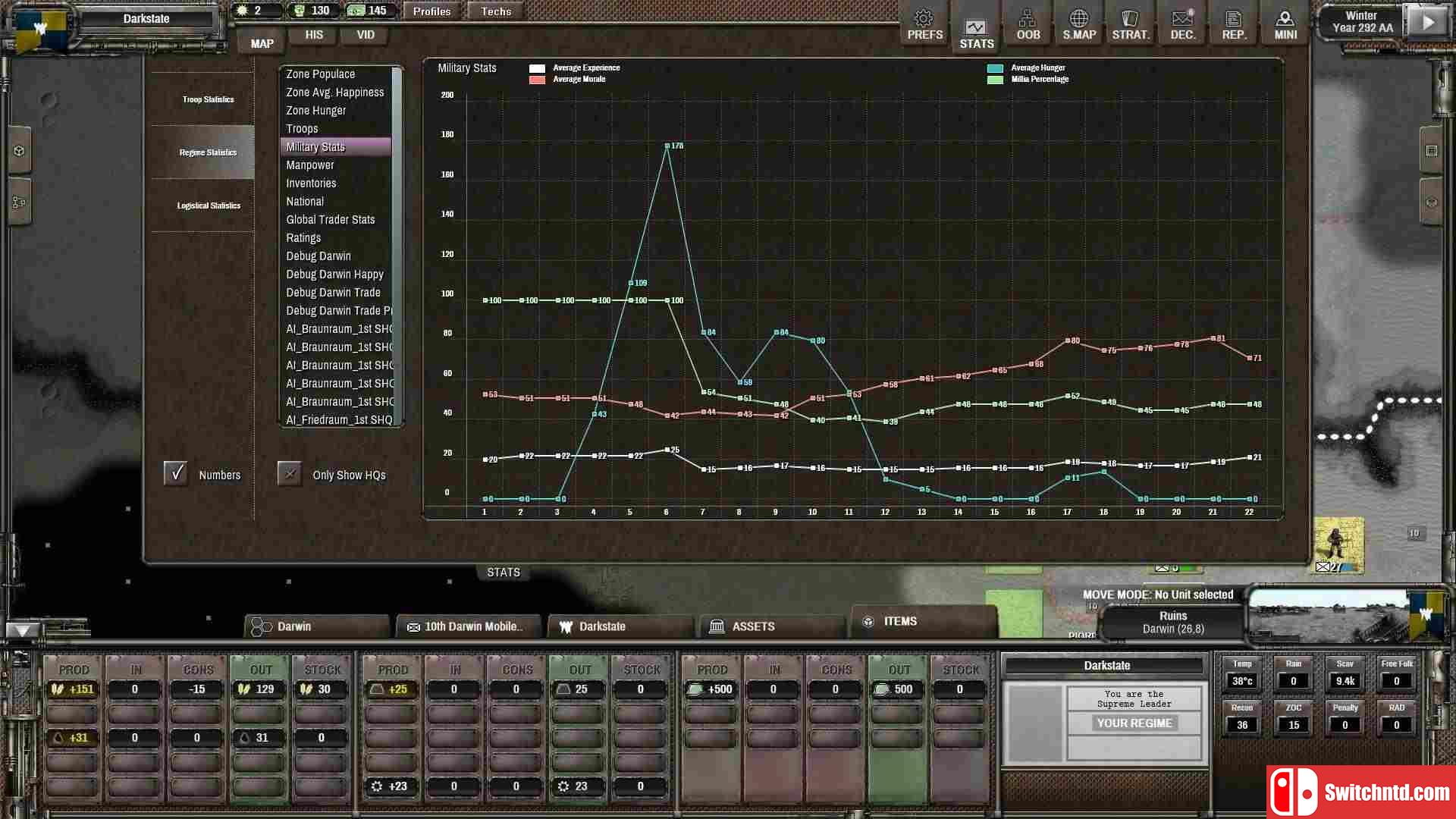
Task: Expand the Logistical Statistics section
Action: point(209,205)
